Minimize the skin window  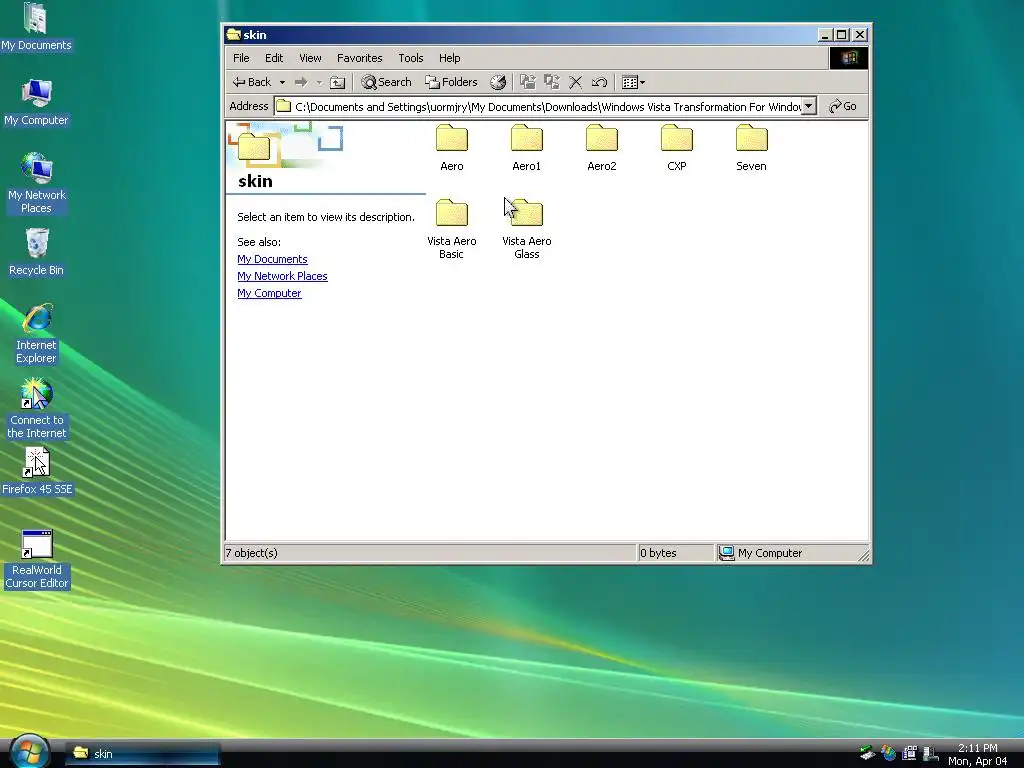[825, 35]
